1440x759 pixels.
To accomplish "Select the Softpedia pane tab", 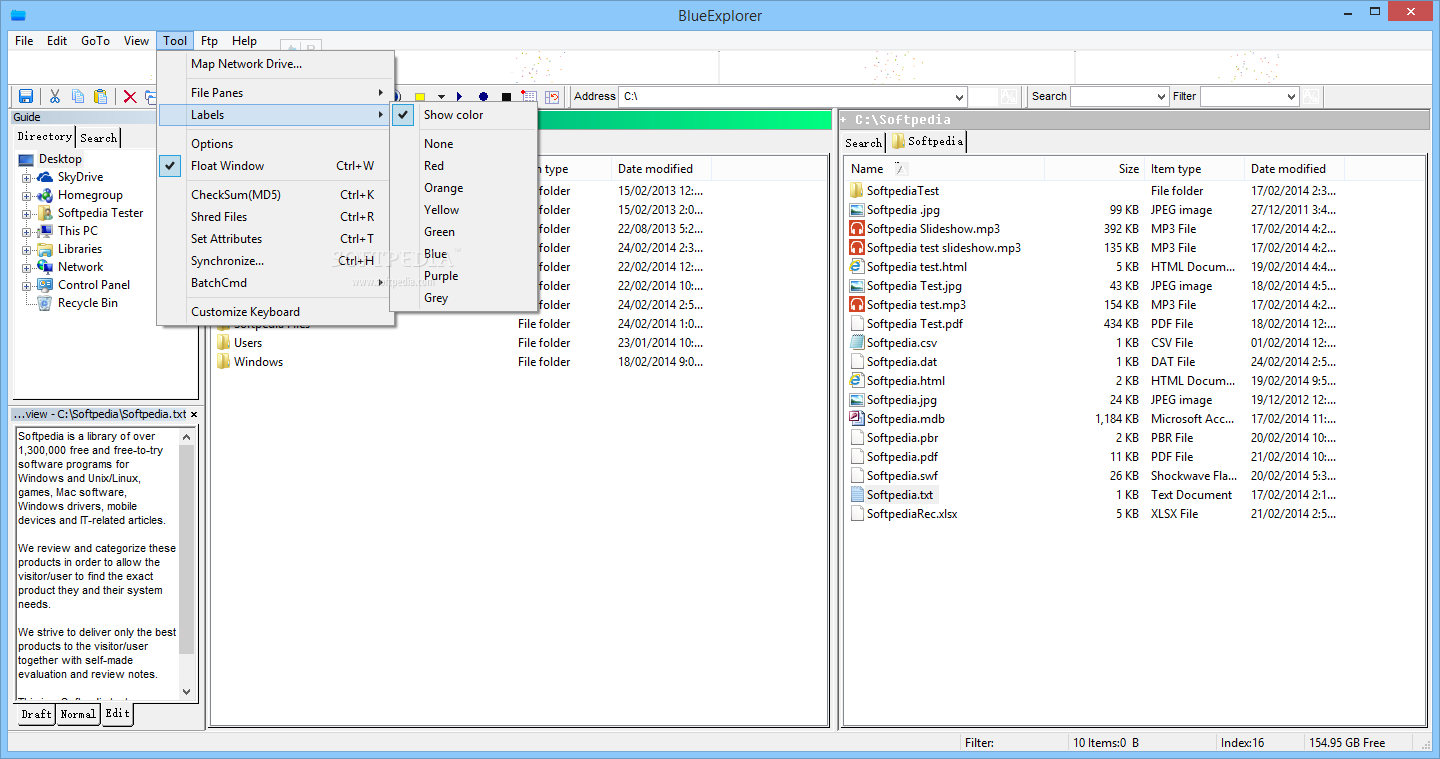I will pyautogui.click(x=928, y=142).
